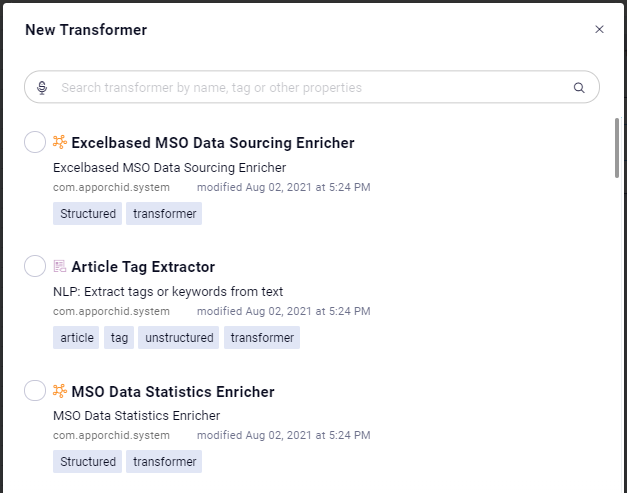Screen dimensions: 627x493
Task: Select the MSO Data Statistics Enricher radio button
Action: pos(35,391)
